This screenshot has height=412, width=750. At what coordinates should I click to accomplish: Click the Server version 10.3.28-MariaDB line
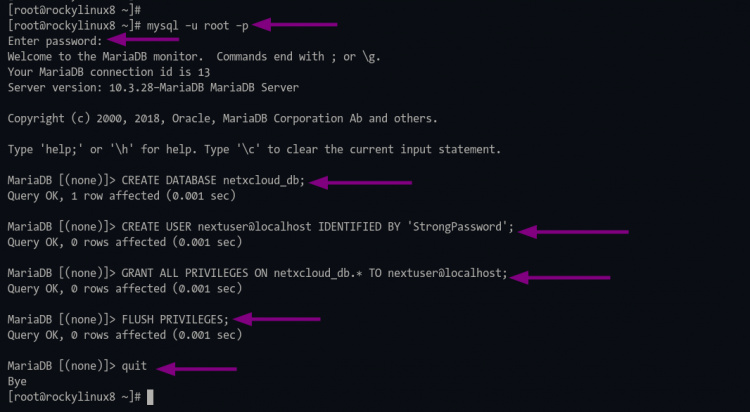[151, 87]
